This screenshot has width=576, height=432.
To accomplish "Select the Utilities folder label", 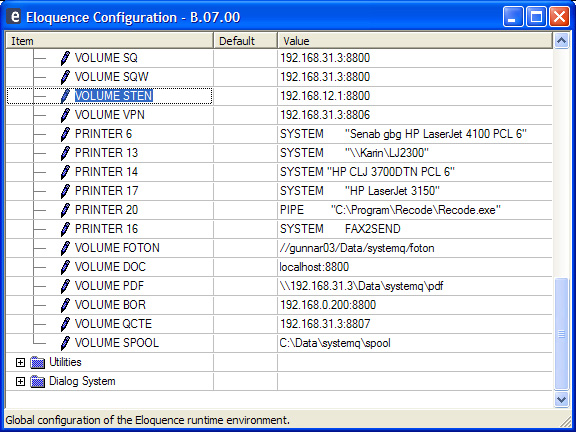I will coord(65,362).
